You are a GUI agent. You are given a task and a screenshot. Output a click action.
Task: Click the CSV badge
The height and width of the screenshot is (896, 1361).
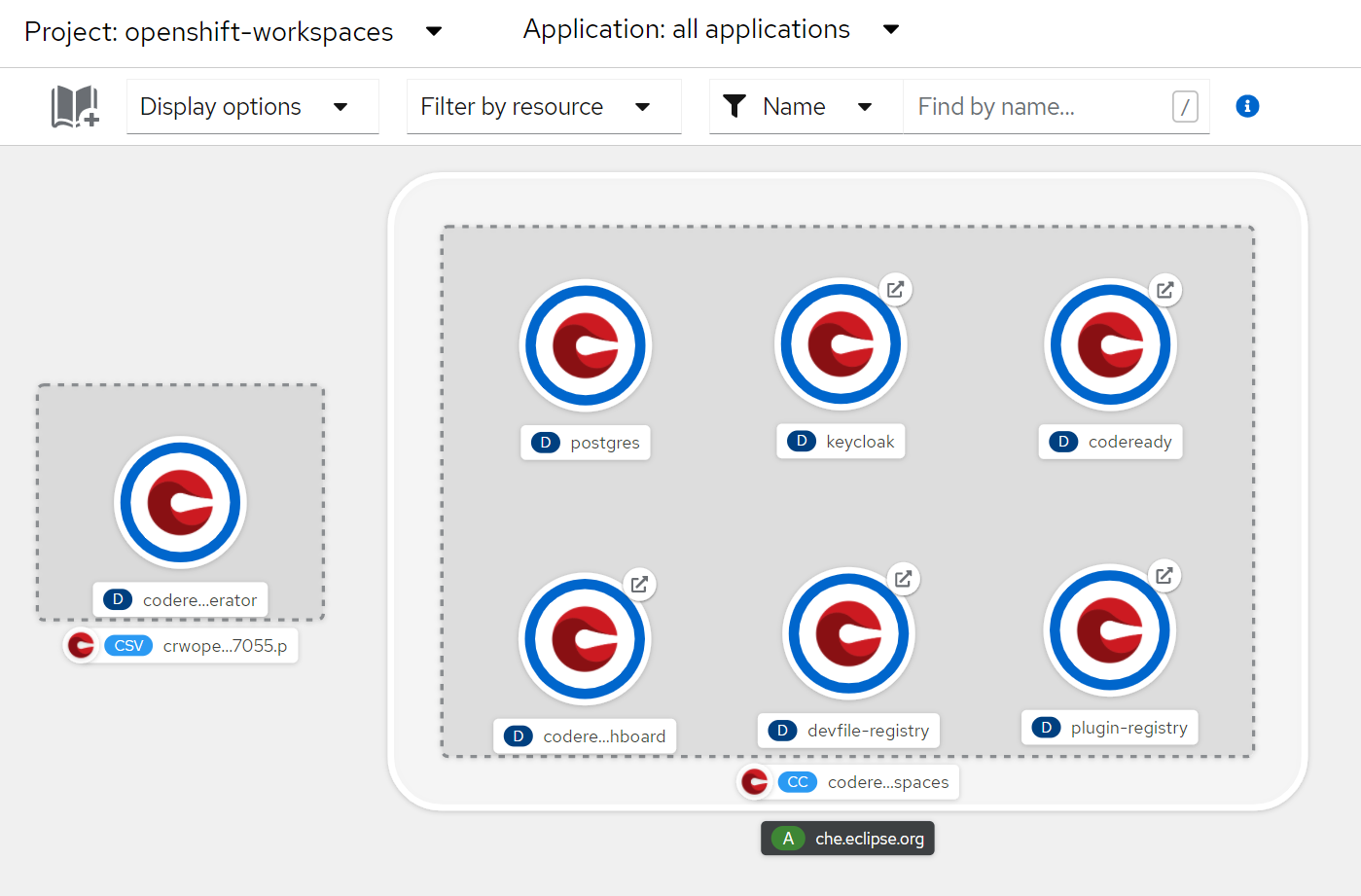coord(128,645)
